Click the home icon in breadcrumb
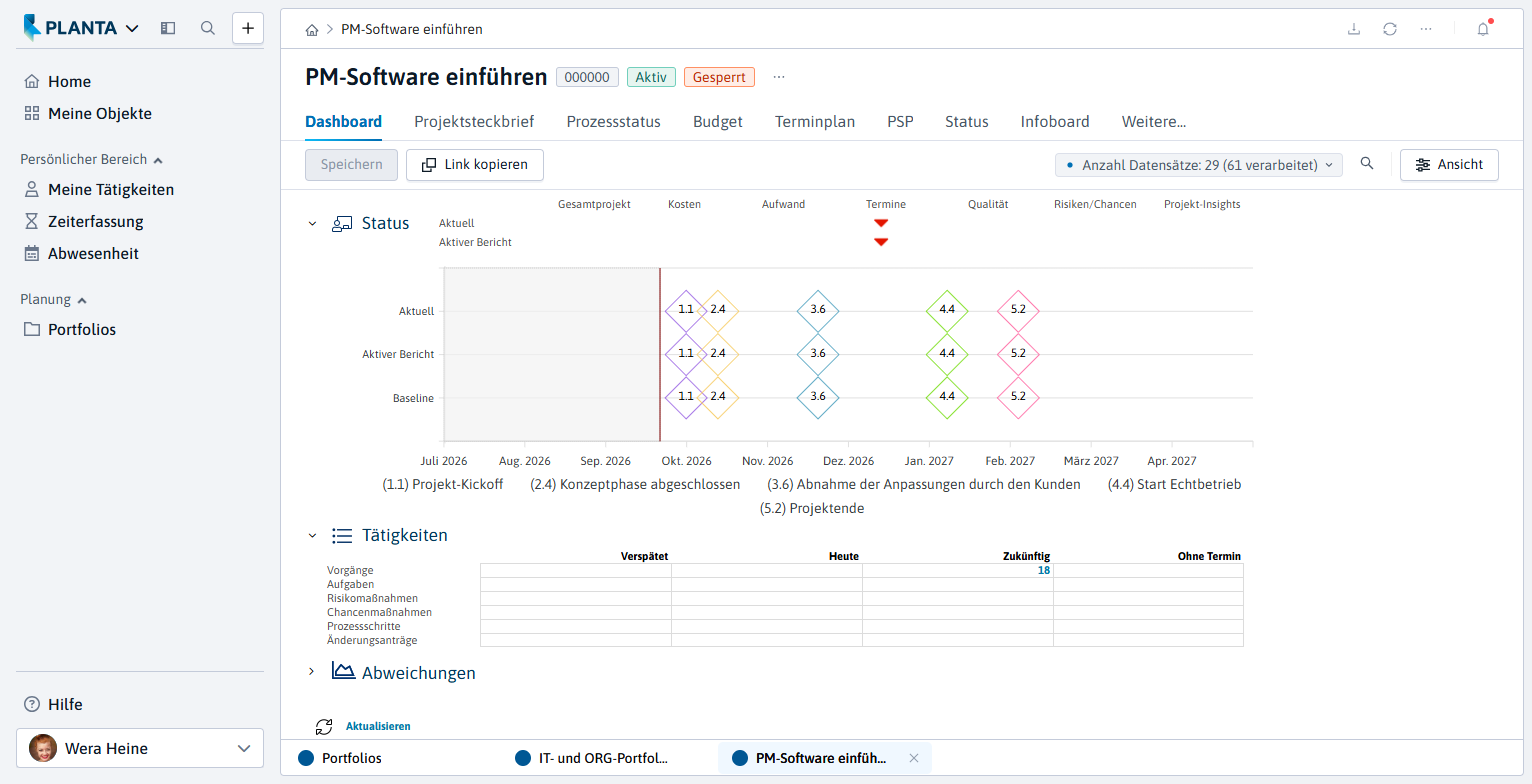This screenshot has height=784, width=1532. pos(312,30)
